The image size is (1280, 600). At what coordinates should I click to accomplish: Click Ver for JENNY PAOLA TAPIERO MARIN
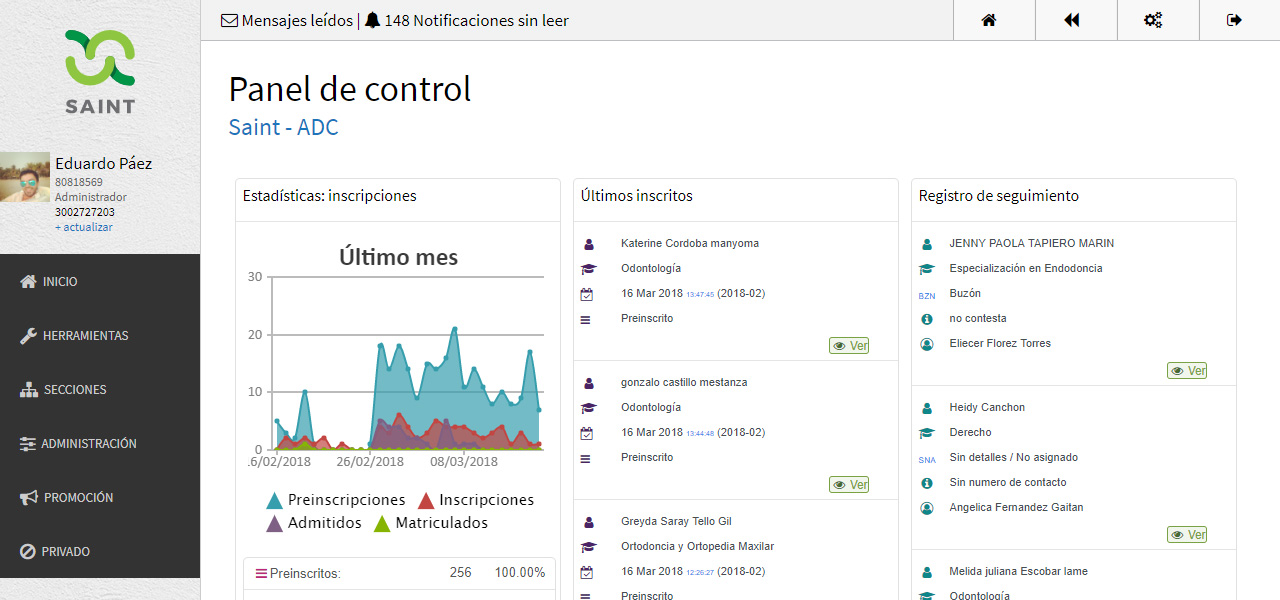point(1187,371)
